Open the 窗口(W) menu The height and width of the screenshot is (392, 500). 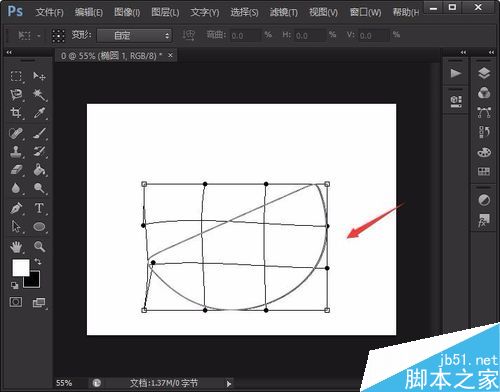pos(365,13)
